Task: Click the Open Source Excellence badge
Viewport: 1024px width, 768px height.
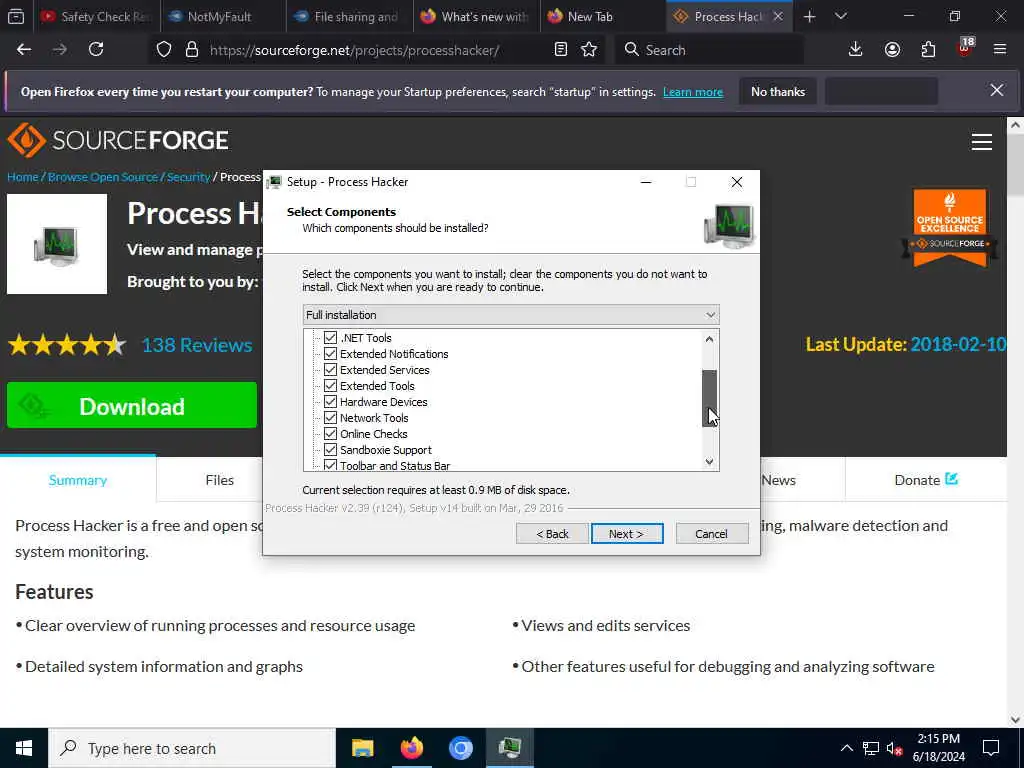Action: 950,228
